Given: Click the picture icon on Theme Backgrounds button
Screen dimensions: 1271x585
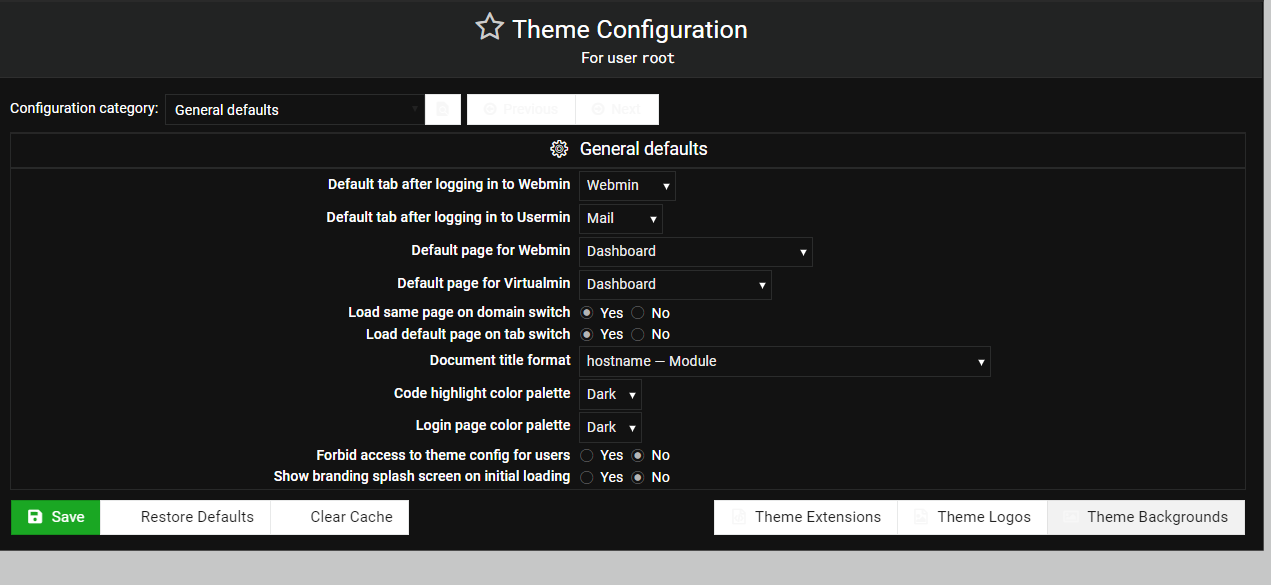Looking at the screenshot, I should tap(1072, 517).
